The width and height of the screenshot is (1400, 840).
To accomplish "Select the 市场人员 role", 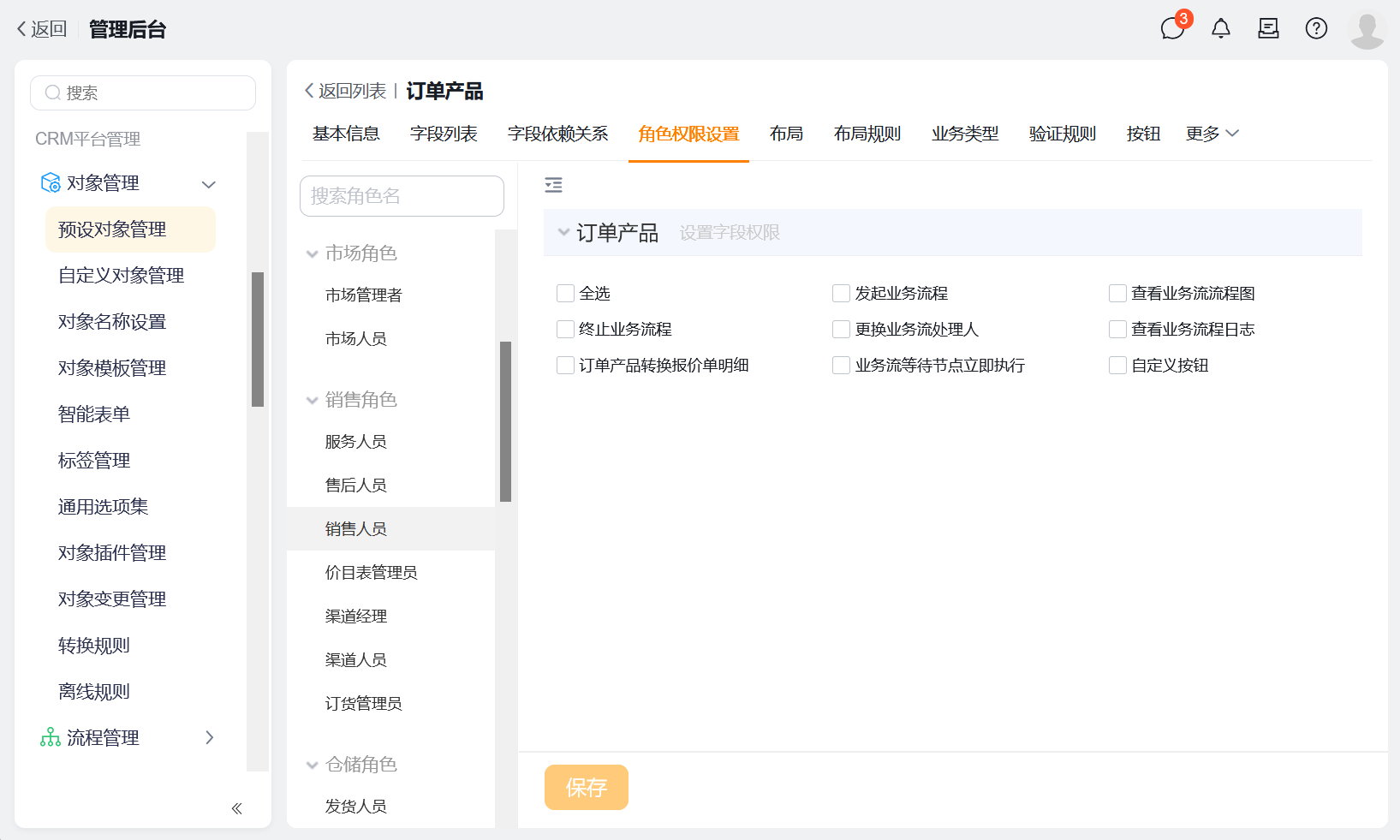I will click(x=355, y=339).
